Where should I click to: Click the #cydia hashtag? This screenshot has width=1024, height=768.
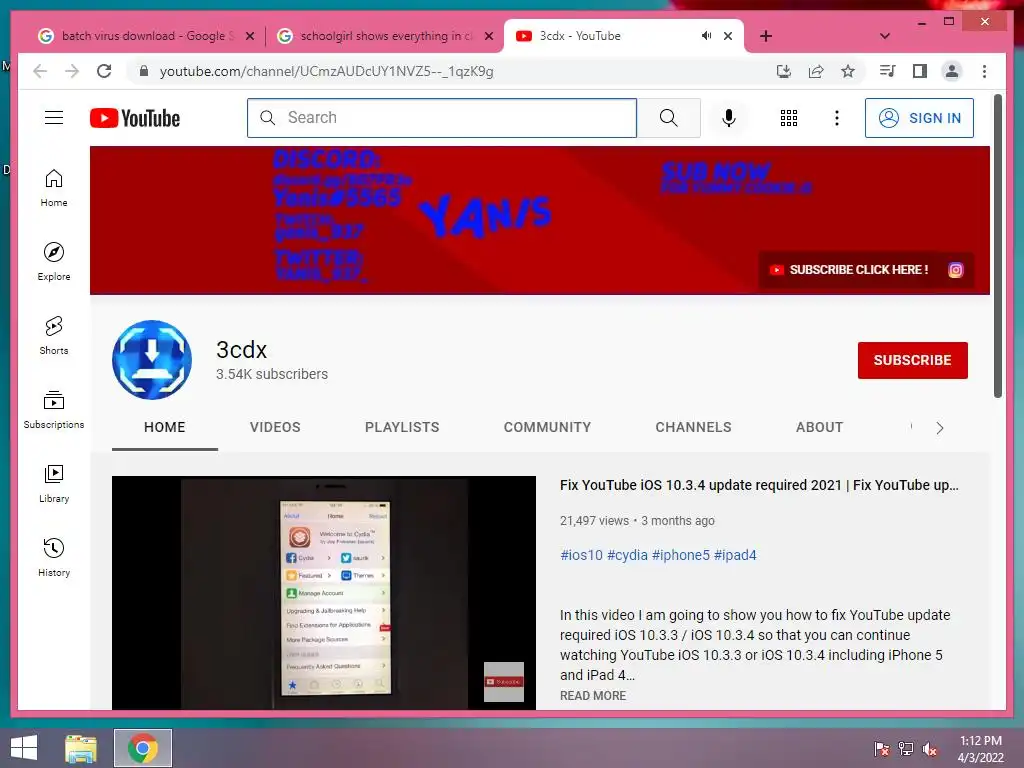(x=627, y=555)
